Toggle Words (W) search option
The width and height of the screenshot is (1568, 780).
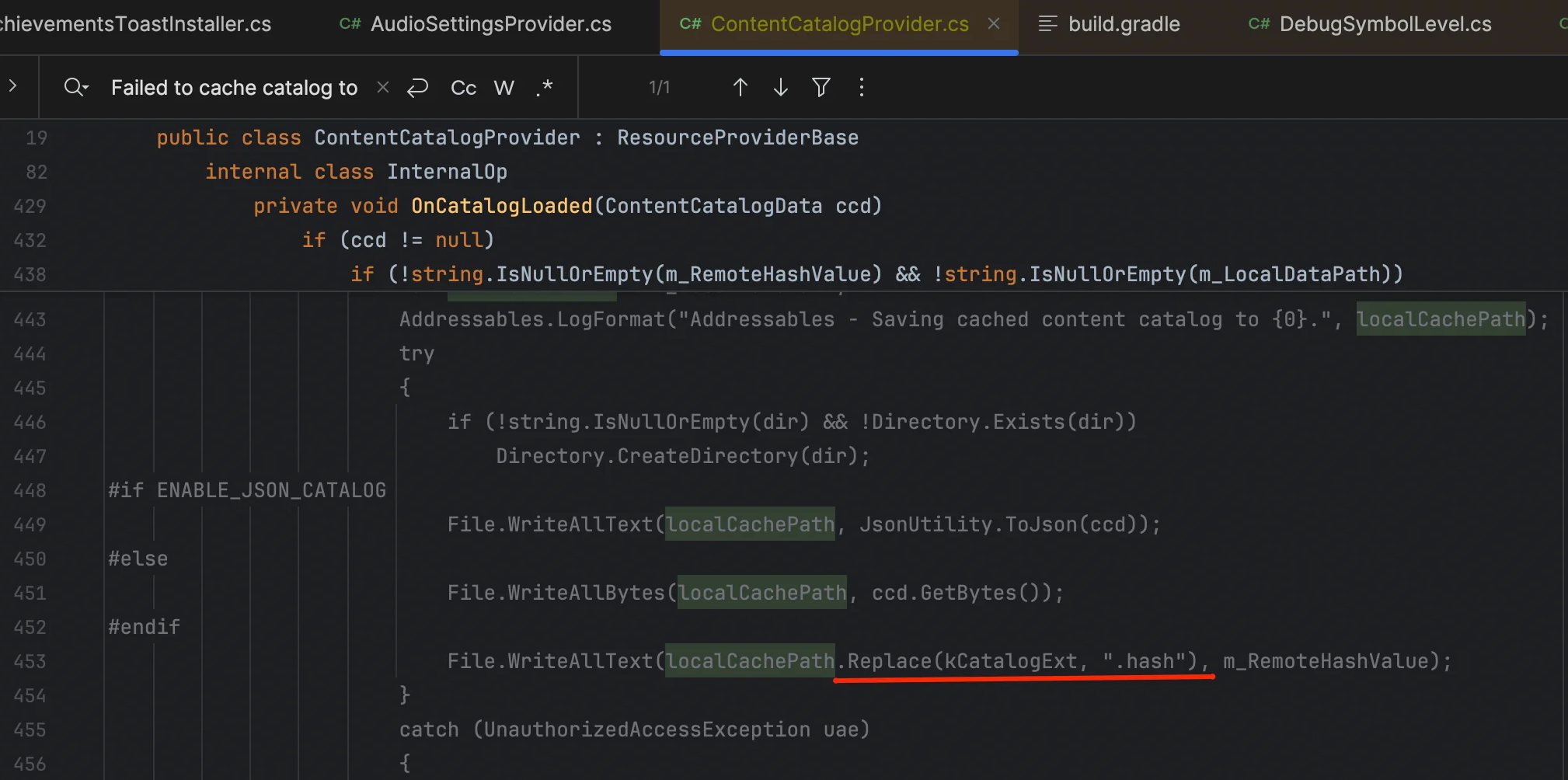pyautogui.click(x=504, y=88)
